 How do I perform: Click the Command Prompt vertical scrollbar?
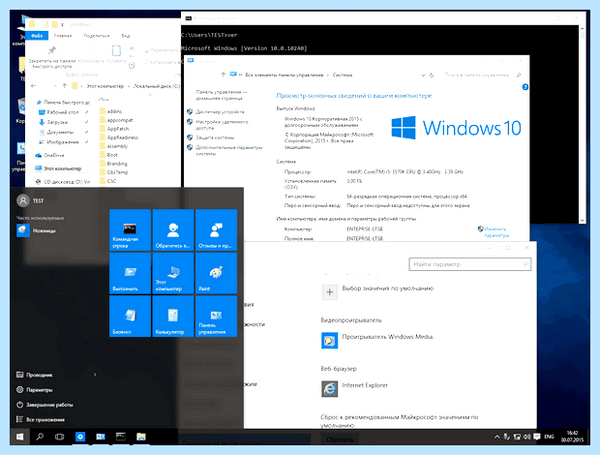coord(582,125)
